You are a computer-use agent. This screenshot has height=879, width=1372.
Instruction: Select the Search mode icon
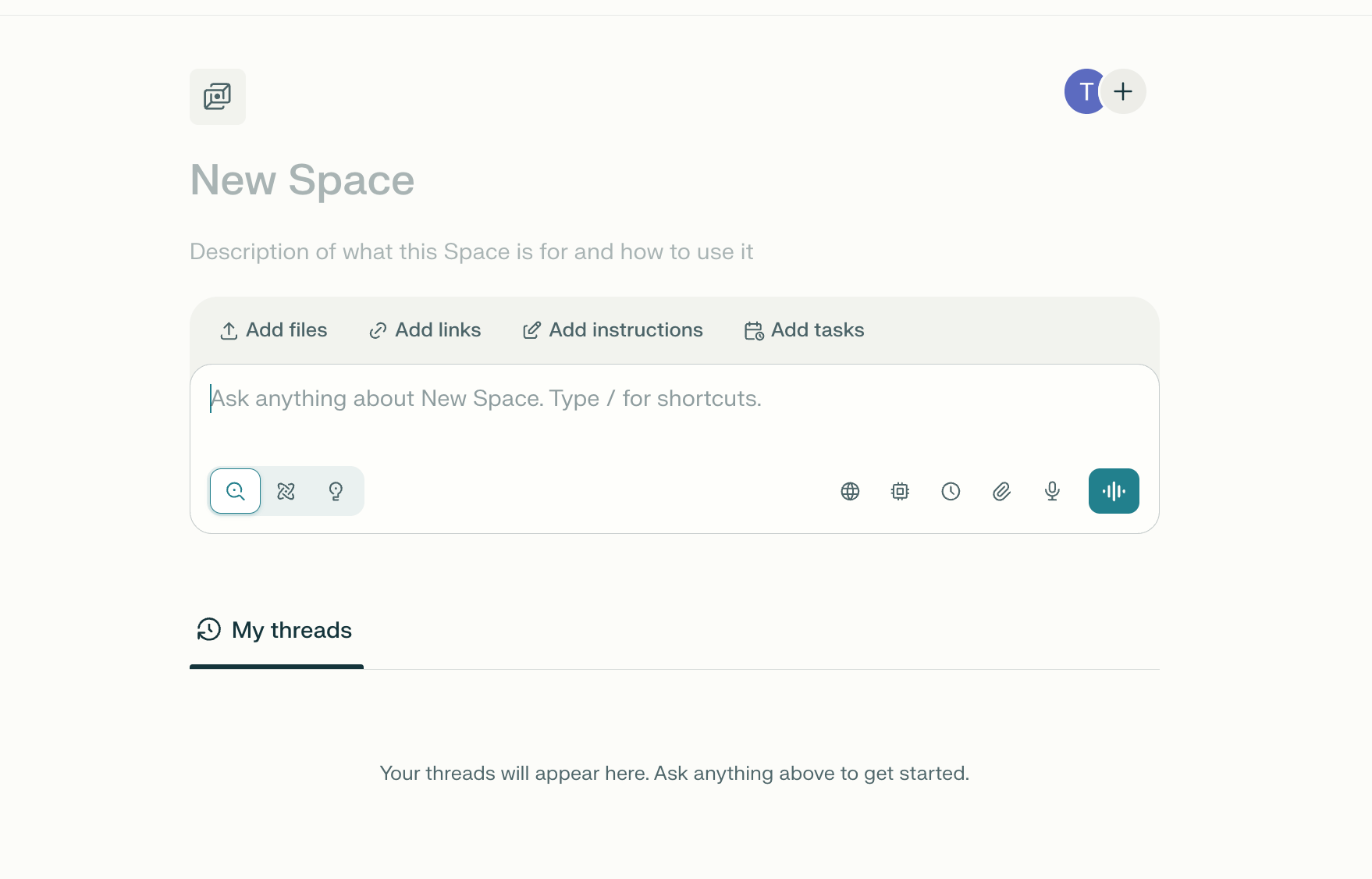[234, 491]
